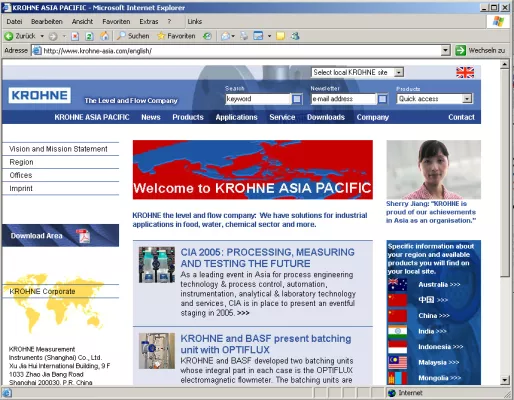
Task: Click the CIA 2005 article thumbnail
Action: click(157, 265)
